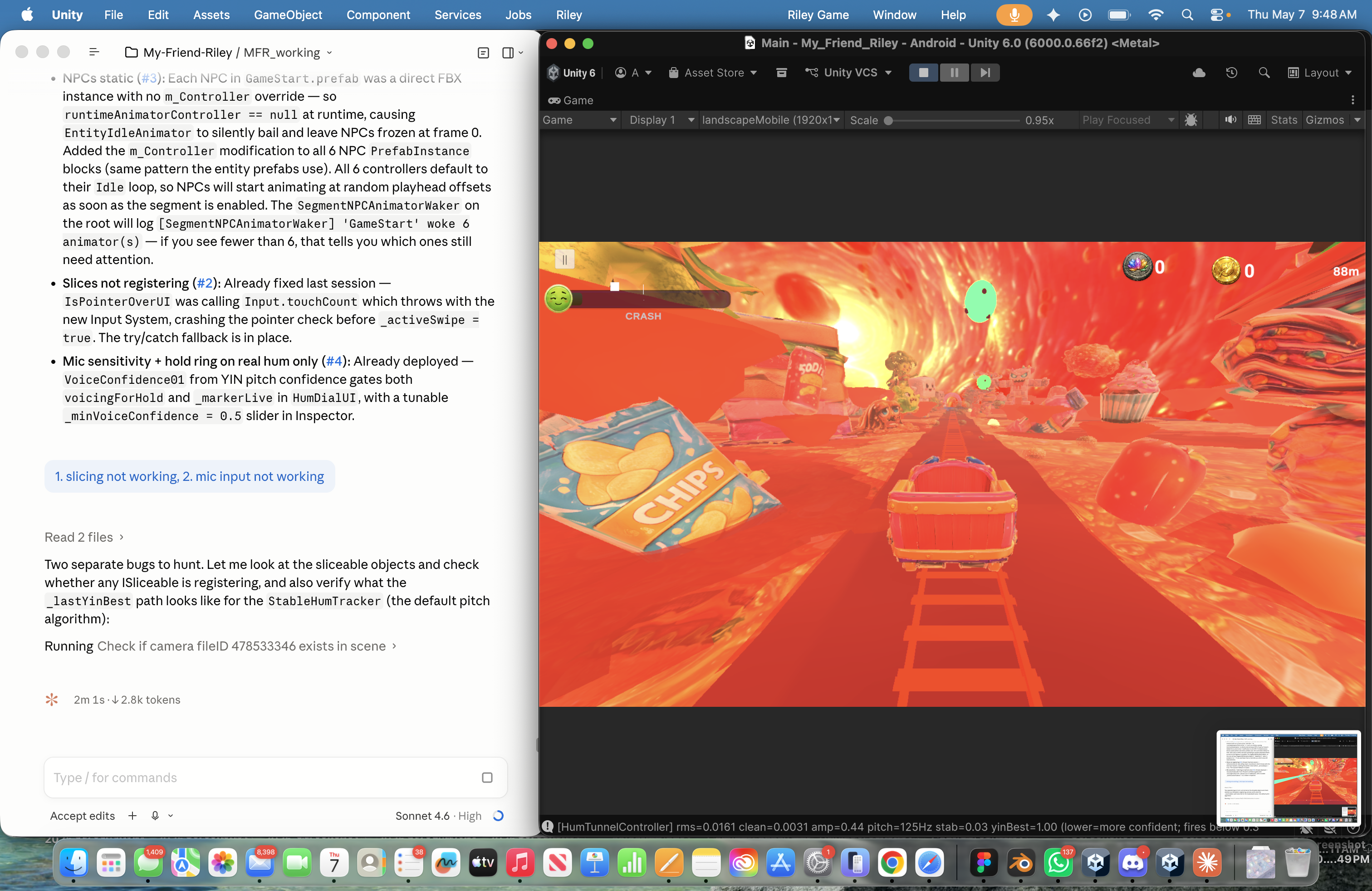Open the package manager box icon
Screen dimensions: 1372x891
pyautogui.click(x=781, y=73)
